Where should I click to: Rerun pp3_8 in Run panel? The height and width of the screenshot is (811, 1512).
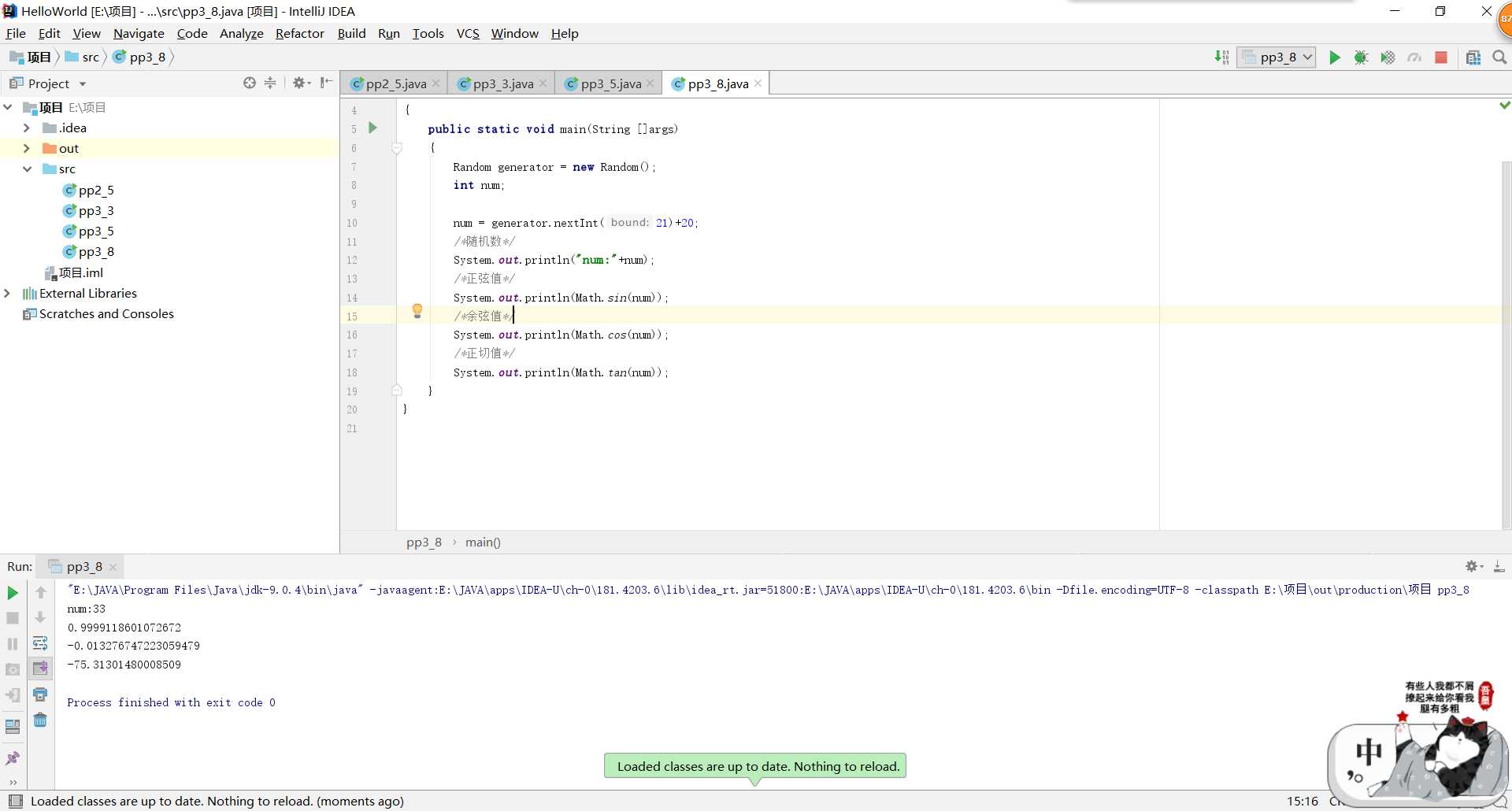(x=13, y=593)
